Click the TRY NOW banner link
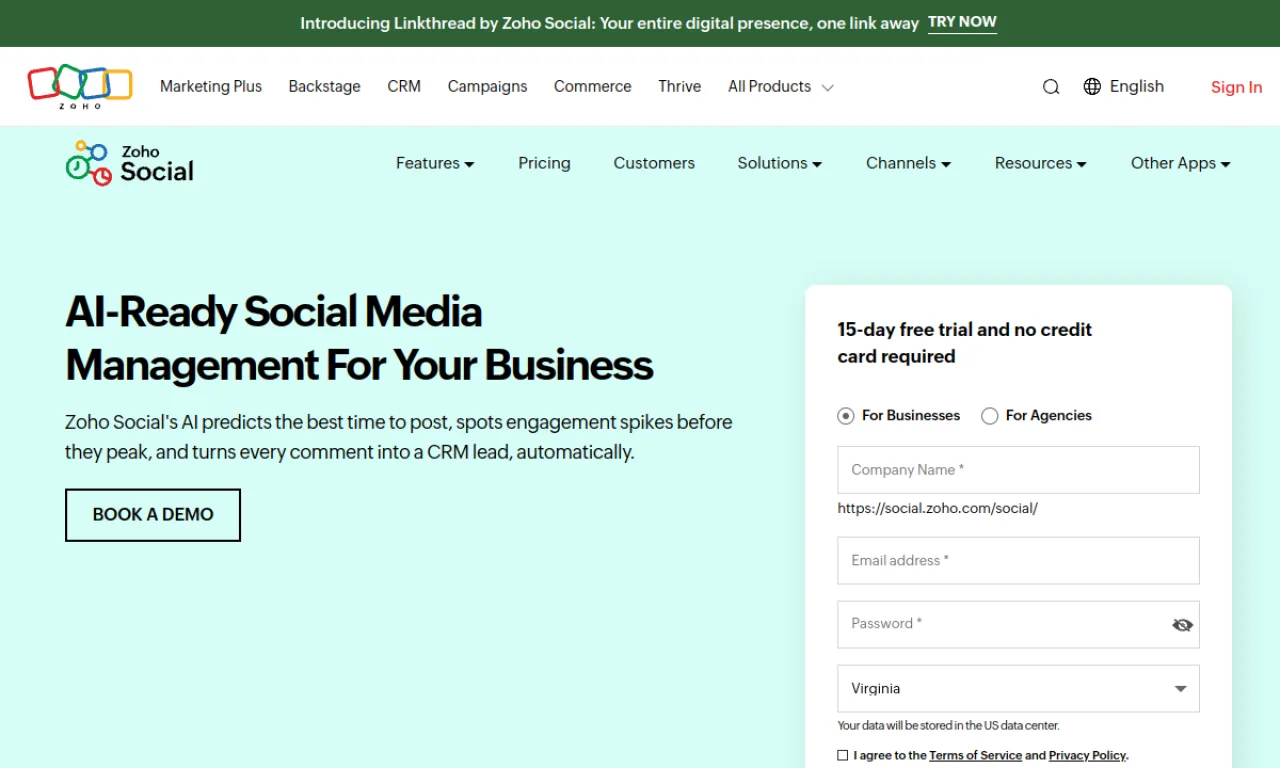The width and height of the screenshot is (1280, 768). click(x=962, y=22)
